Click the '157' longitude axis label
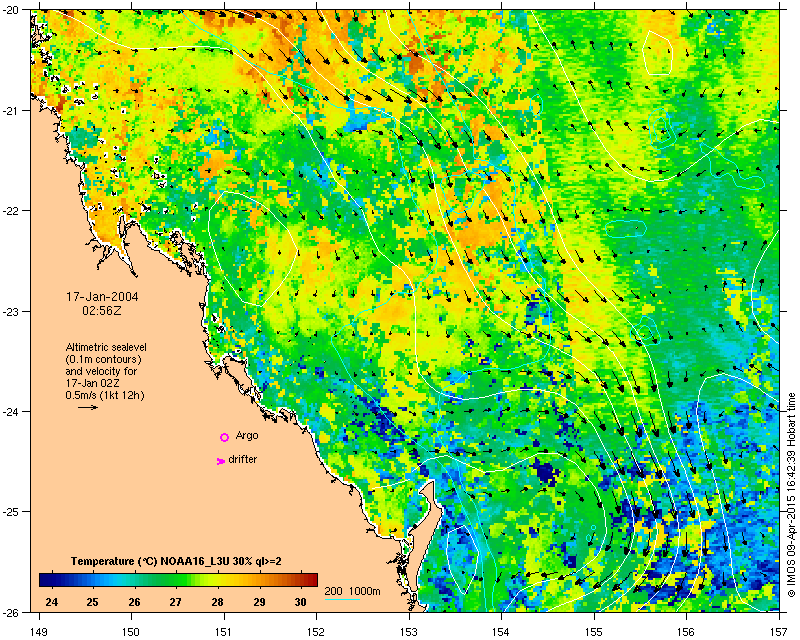 click(780, 632)
